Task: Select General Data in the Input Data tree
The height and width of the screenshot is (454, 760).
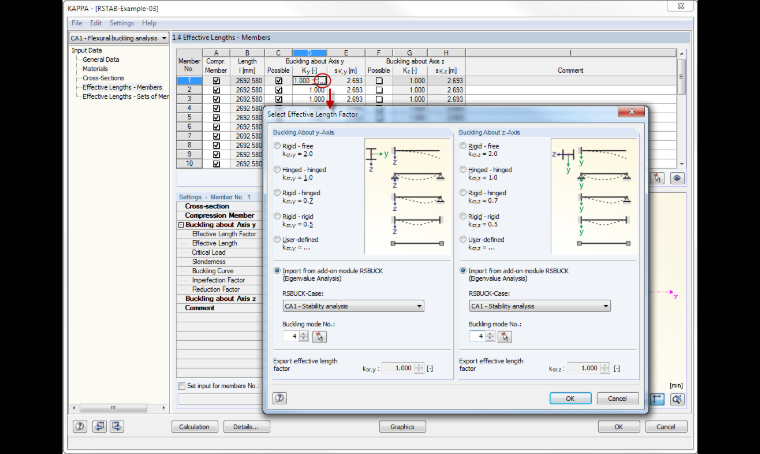Action: [x=101, y=60]
